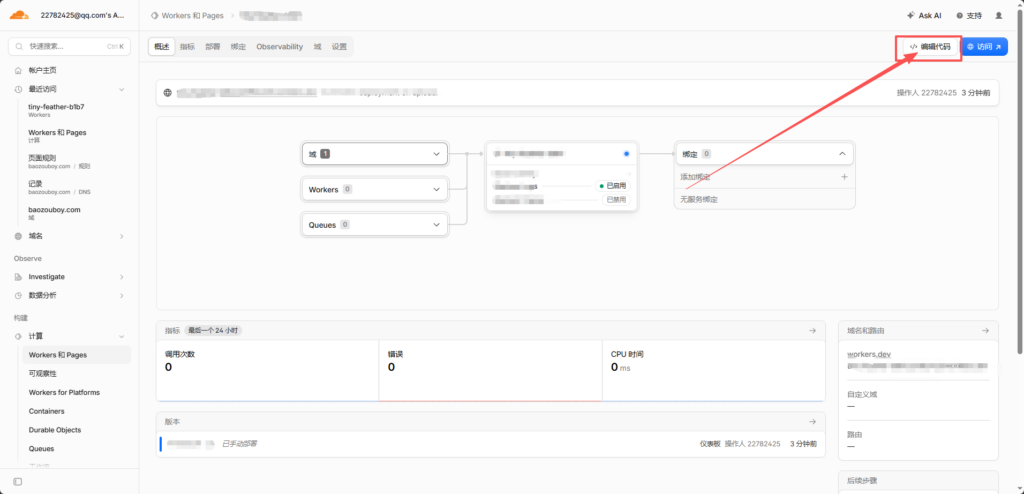Expand the Queues 0 dropdown
Image resolution: width=1024 pixels, height=494 pixels.
pos(375,225)
